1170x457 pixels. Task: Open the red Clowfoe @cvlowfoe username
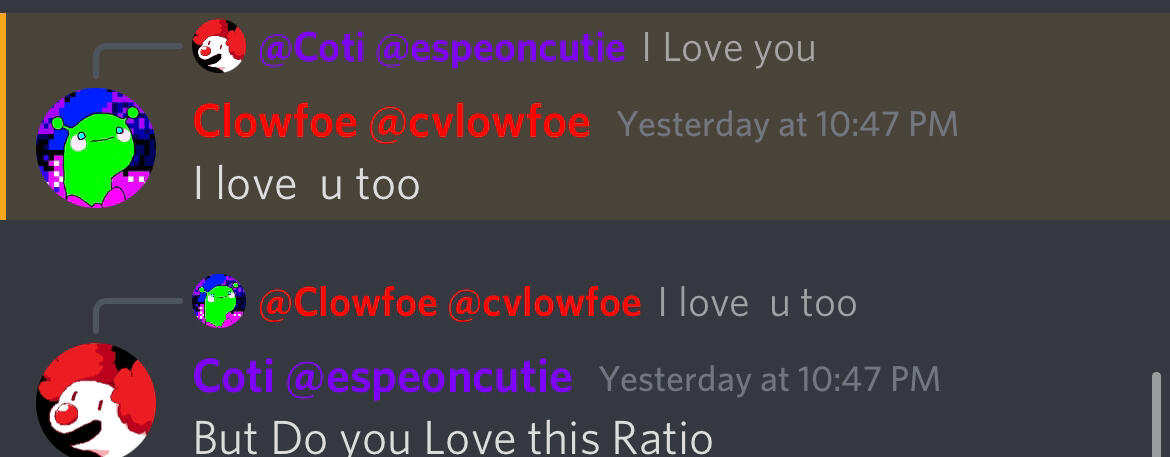392,123
